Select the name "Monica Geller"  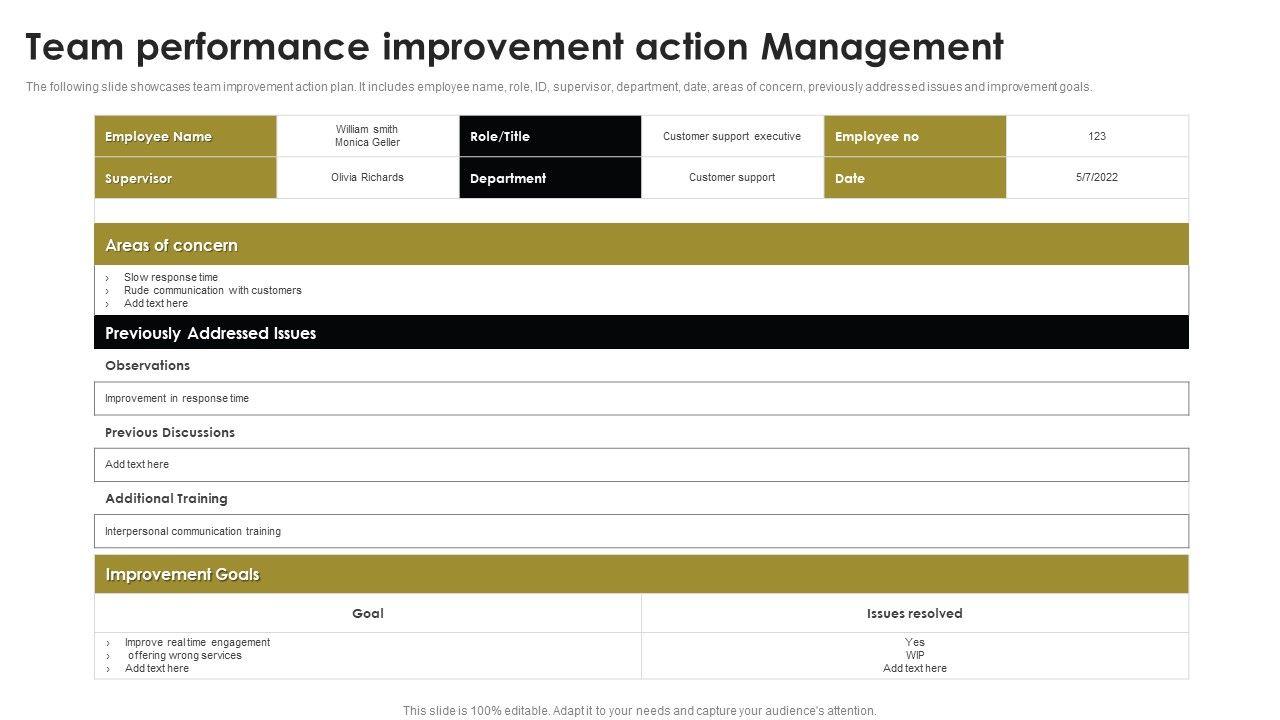367,143
